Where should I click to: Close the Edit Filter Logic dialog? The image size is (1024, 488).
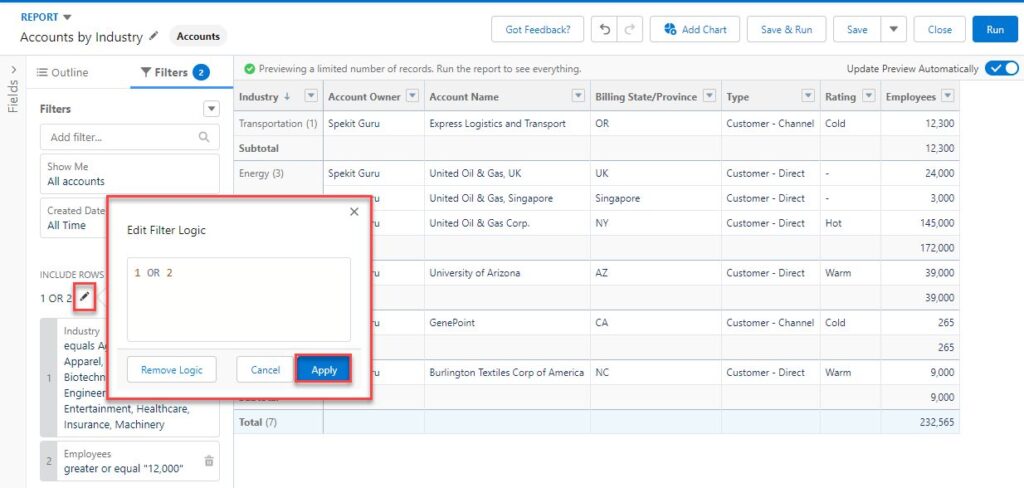click(354, 212)
